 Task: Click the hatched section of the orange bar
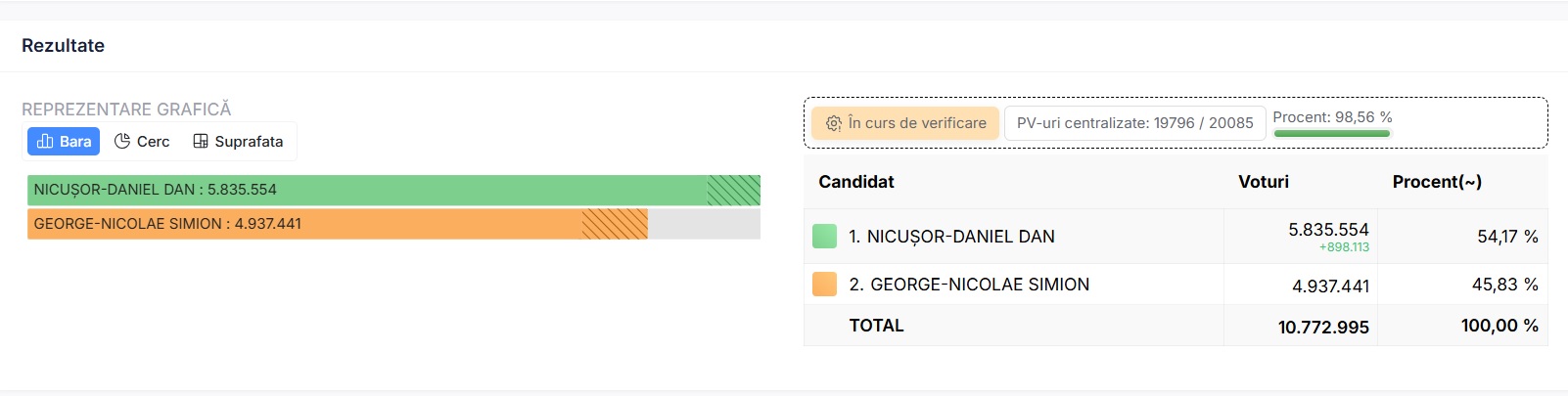pos(615,224)
